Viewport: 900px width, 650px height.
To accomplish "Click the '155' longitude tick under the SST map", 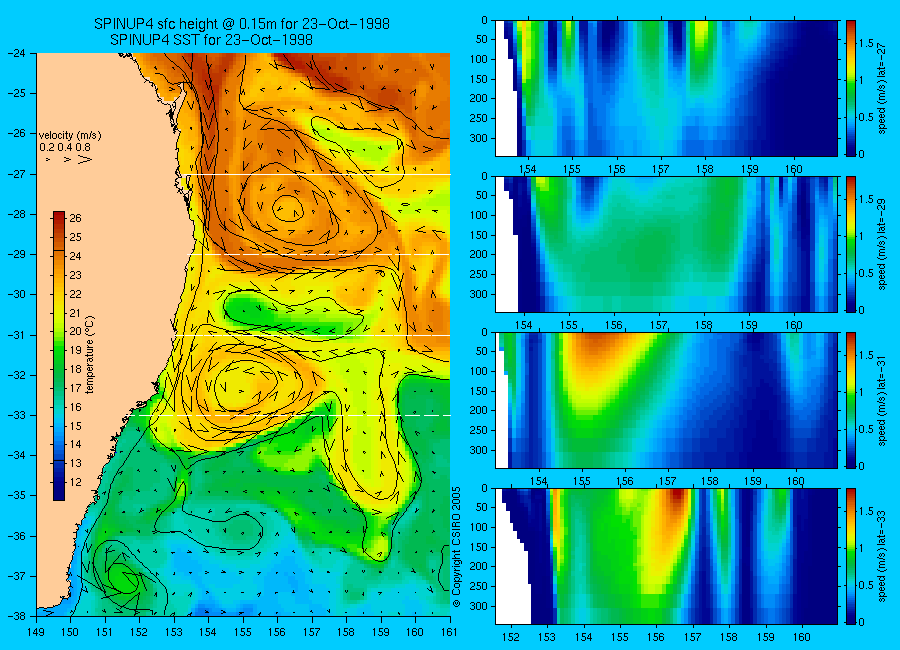I will coord(243,632).
